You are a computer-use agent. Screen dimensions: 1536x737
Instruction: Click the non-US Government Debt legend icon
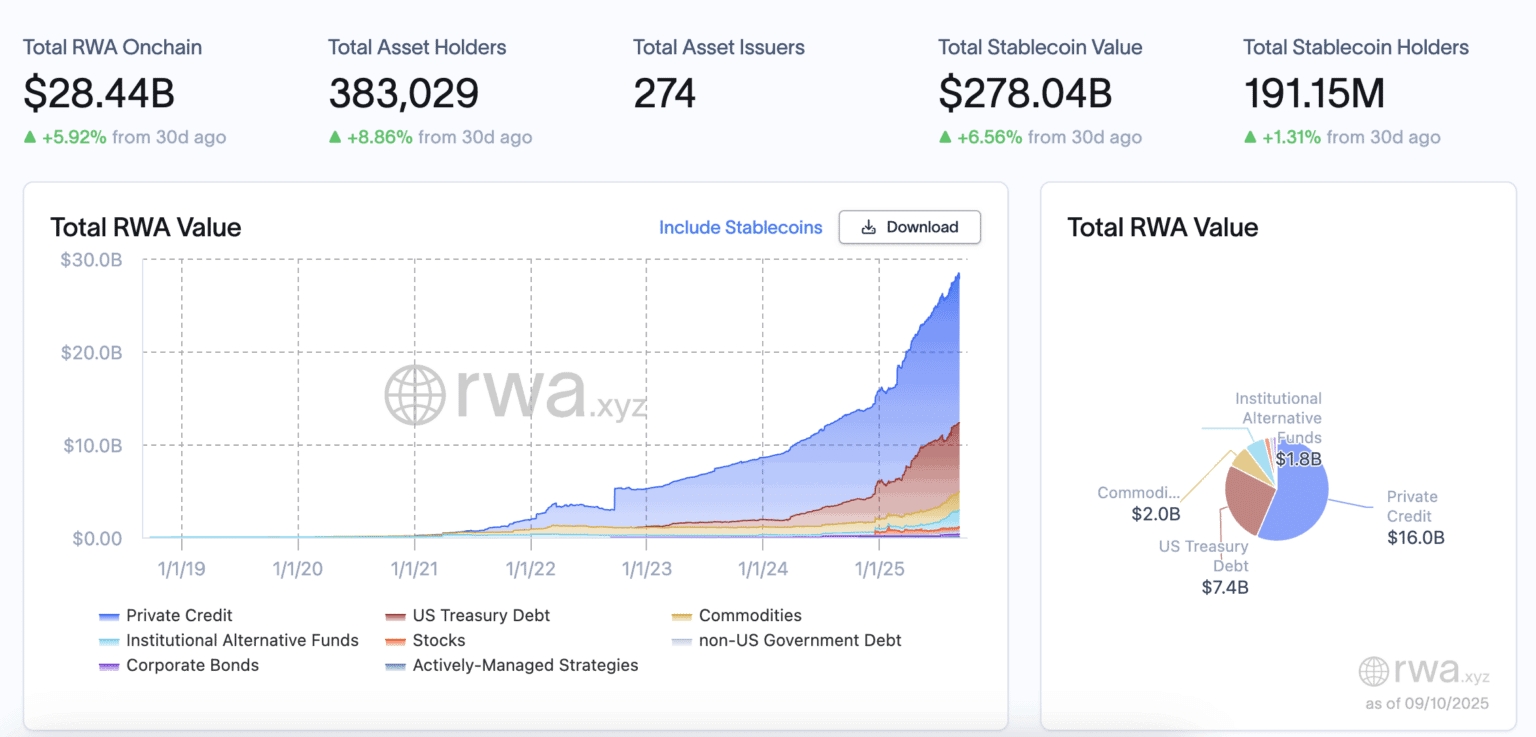coord(682,641)
